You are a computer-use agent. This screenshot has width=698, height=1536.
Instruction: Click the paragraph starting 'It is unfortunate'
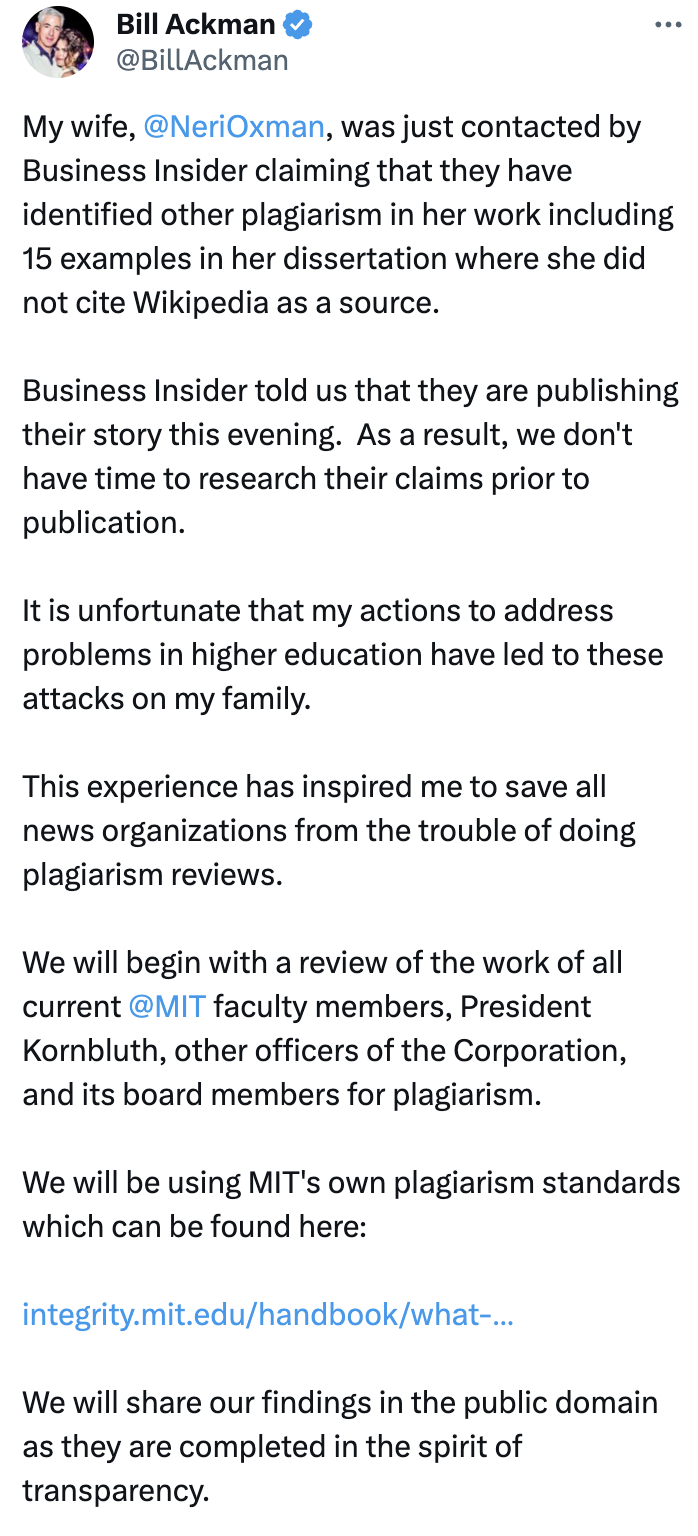(343, 655)
